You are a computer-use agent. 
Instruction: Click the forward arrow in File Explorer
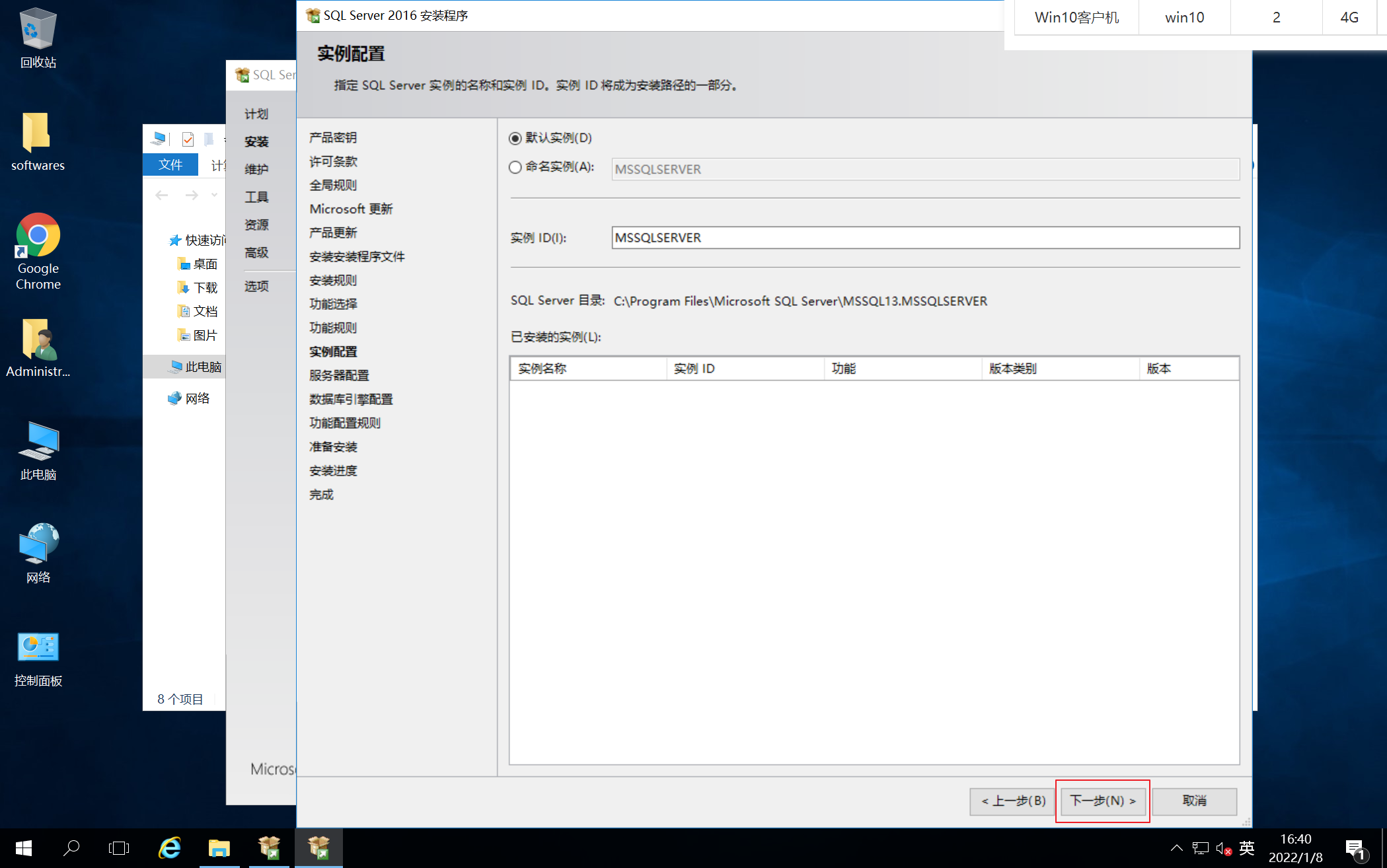click(x=192, y=195)
